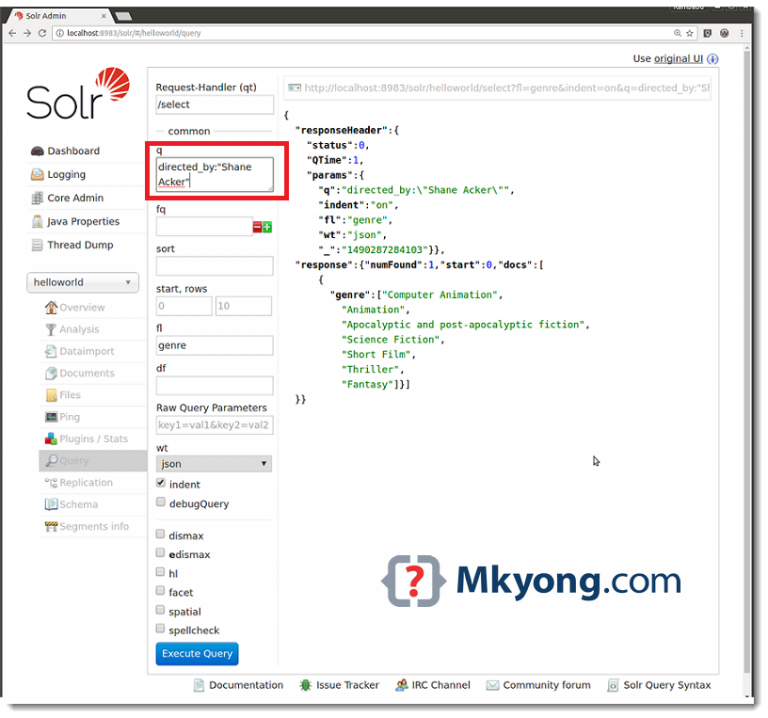Image resolution: width=768 pixels, height=718 pixels.
Task: Uncheck the indent checkbox
Action: (161, 484)
